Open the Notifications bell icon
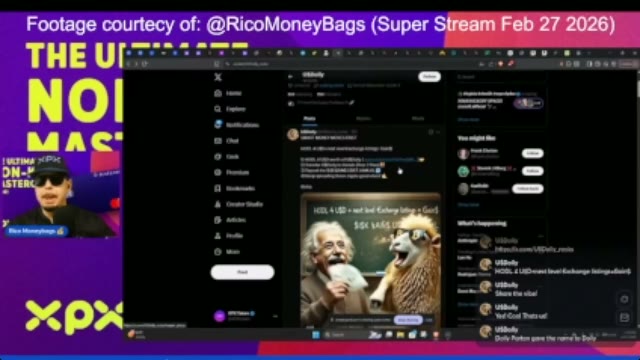The image size is (640, 360). 218,124
